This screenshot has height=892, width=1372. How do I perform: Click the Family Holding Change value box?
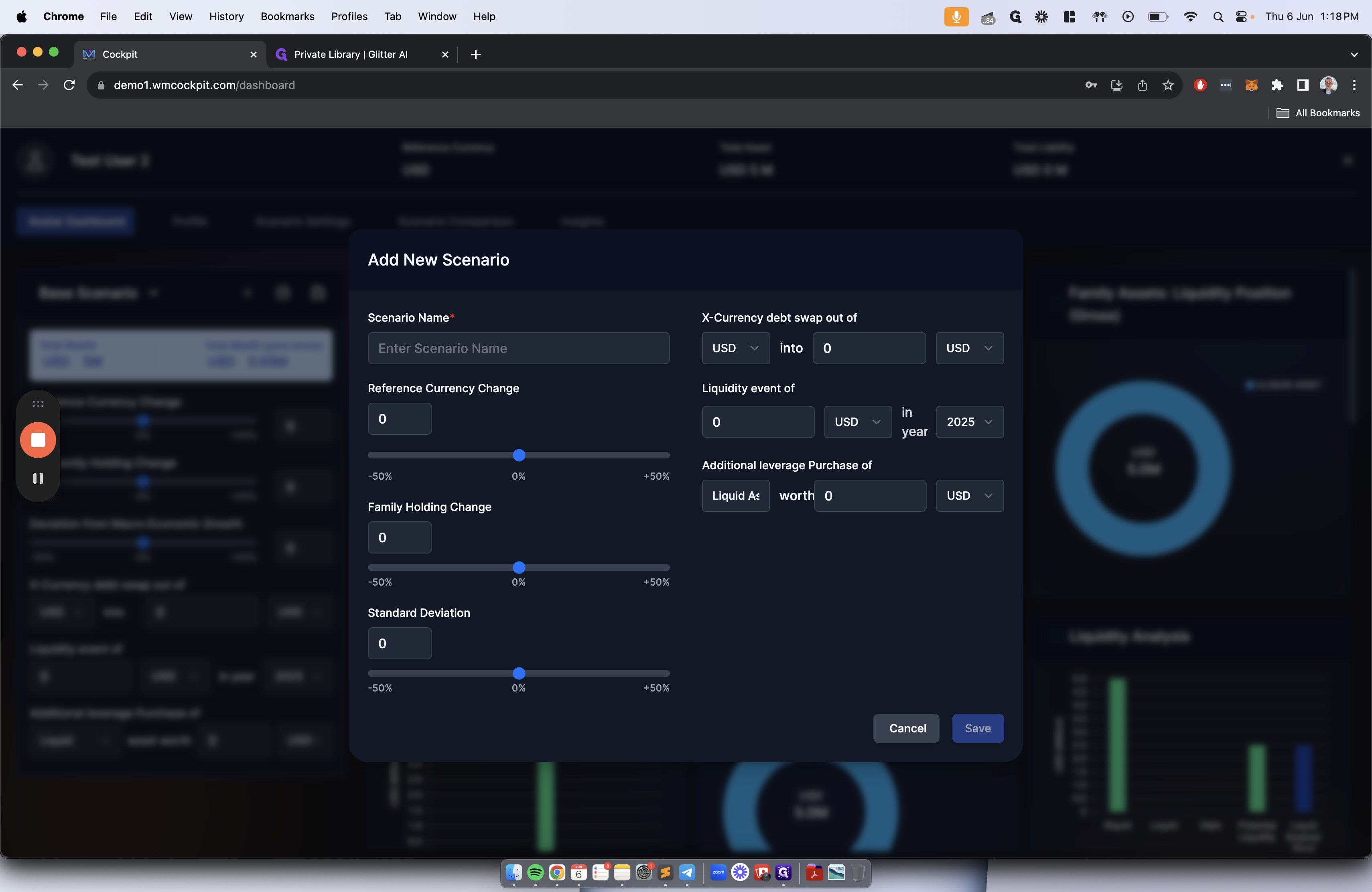pyautogui.click(x=400, y=537)
